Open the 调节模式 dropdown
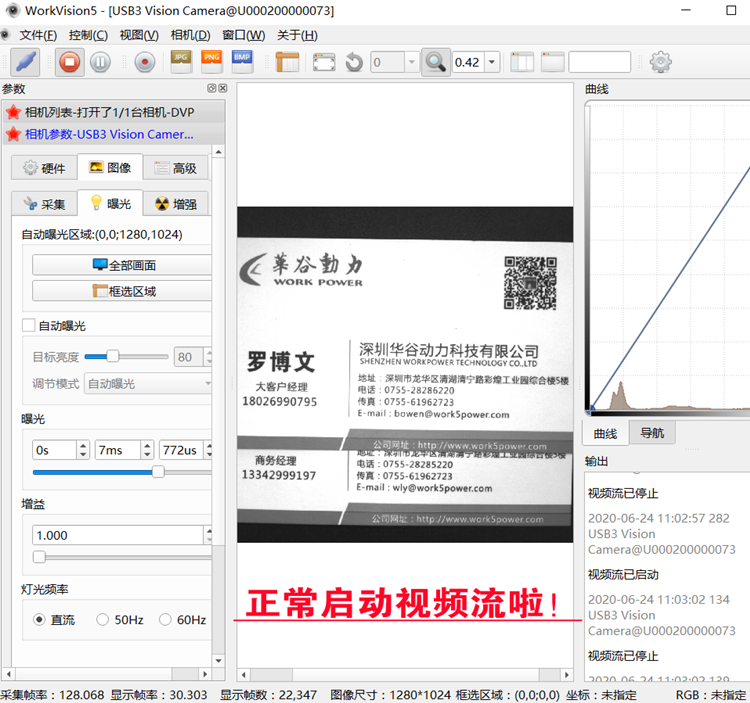The height and width of the screenshot is (703, 750). click(x=148, y=384)
